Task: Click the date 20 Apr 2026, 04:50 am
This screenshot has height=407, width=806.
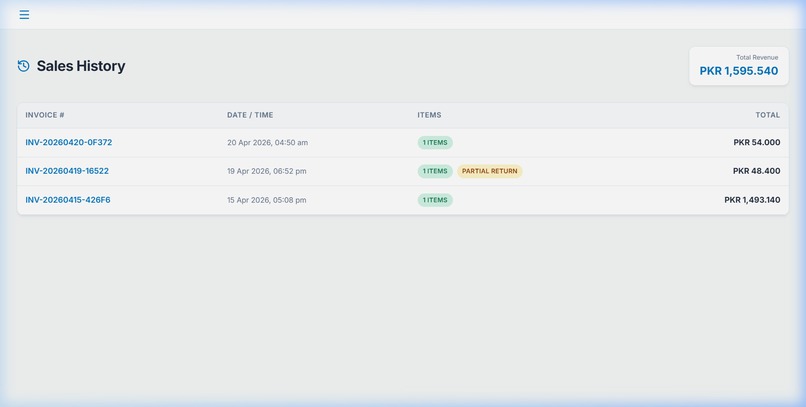Action: click(267, 143)
